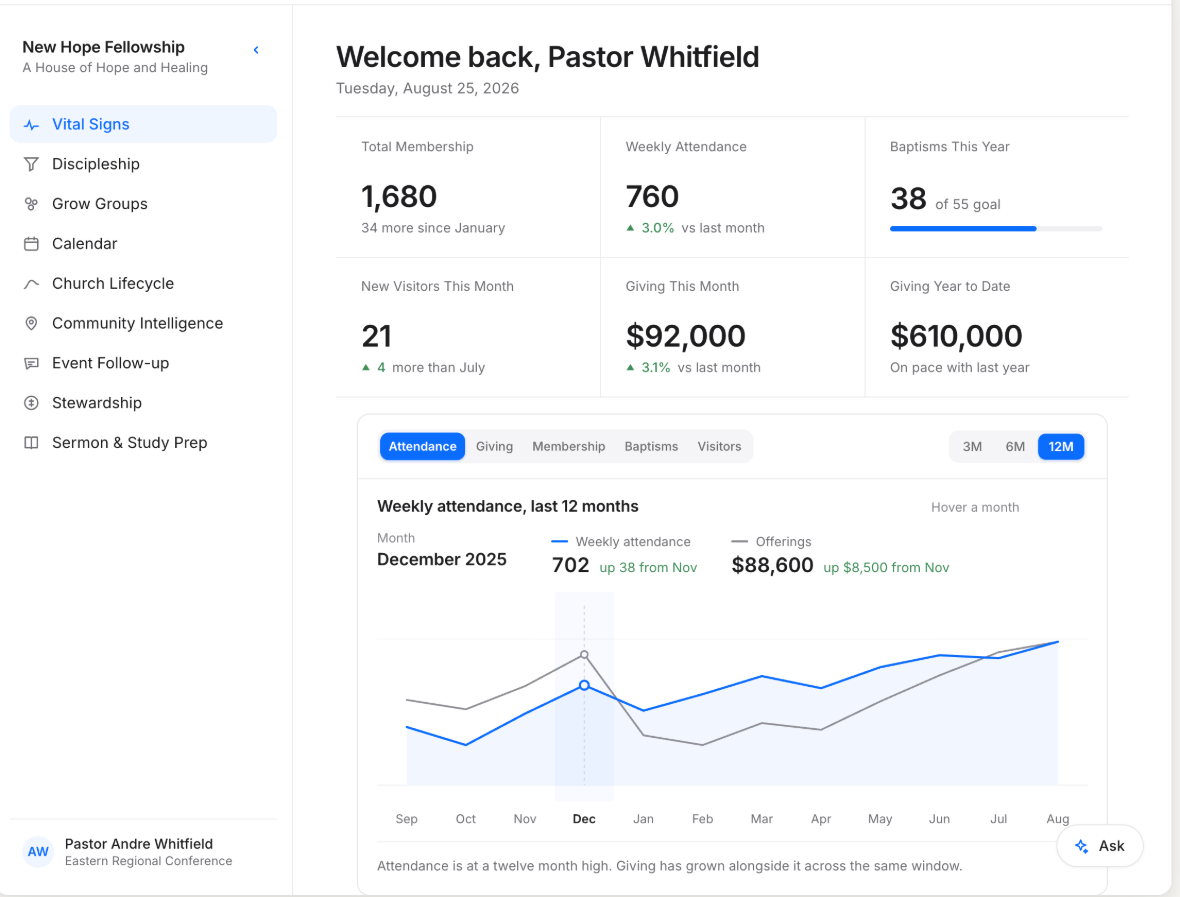Click the Jan label on chart axis

[643, 819]
